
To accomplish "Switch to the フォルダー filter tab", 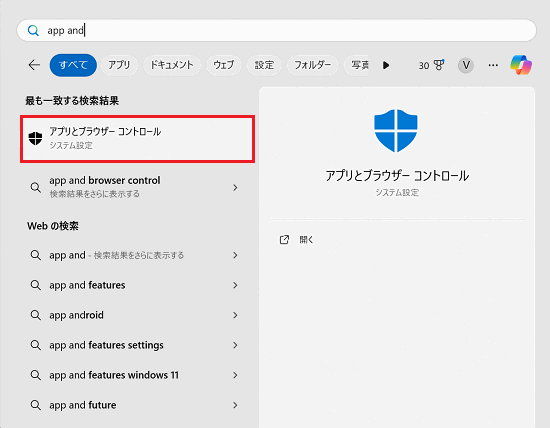I will point(312,65).
